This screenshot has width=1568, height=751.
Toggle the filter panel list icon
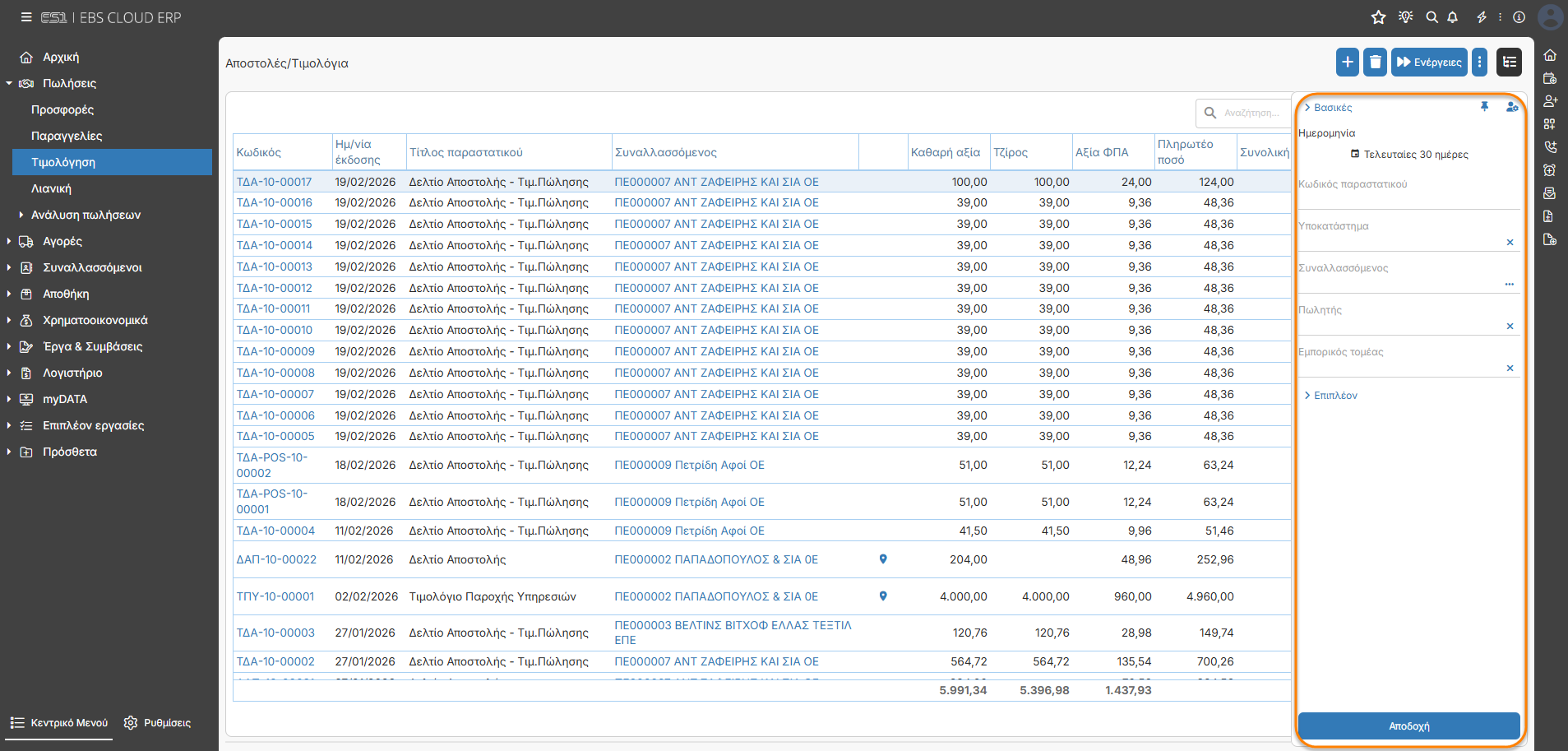tap(1509, 62)
